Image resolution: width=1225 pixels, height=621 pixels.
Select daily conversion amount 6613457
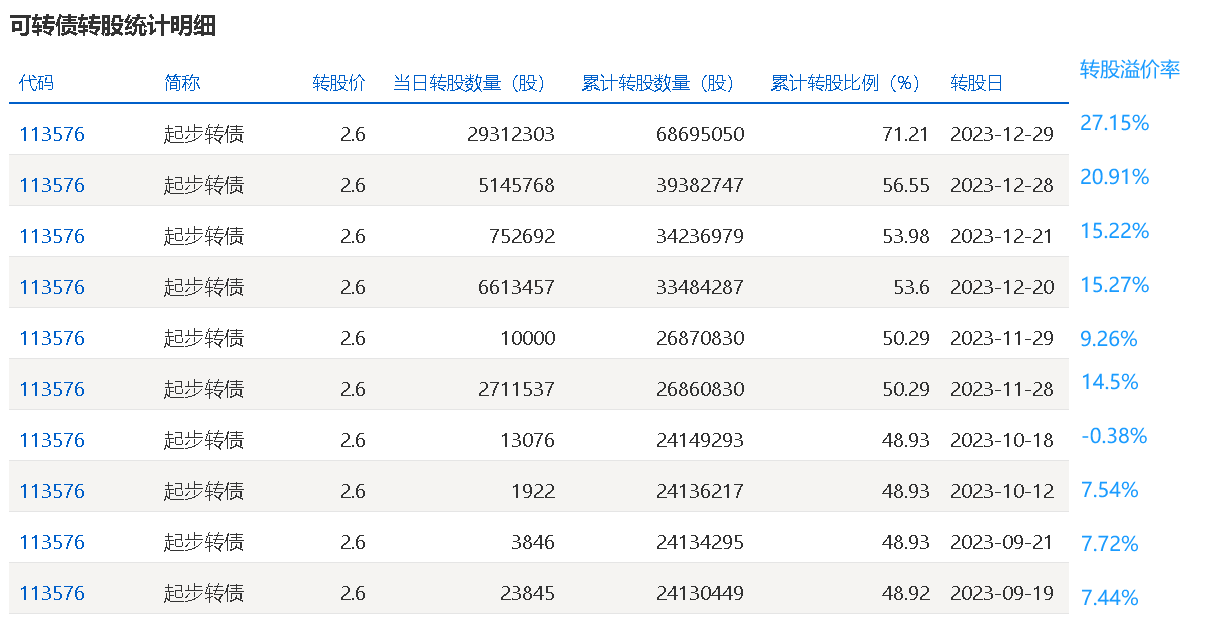pyautogui.click(x=517, y=287)
